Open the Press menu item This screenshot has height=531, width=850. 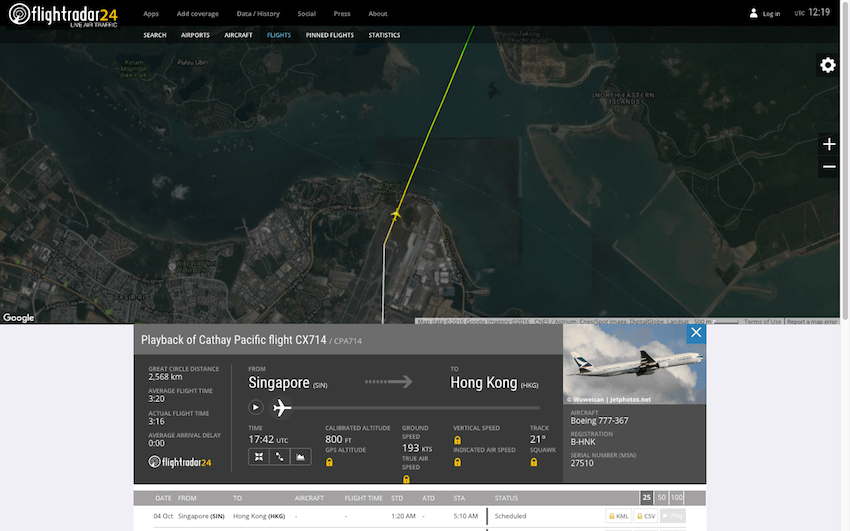[342, 14]
